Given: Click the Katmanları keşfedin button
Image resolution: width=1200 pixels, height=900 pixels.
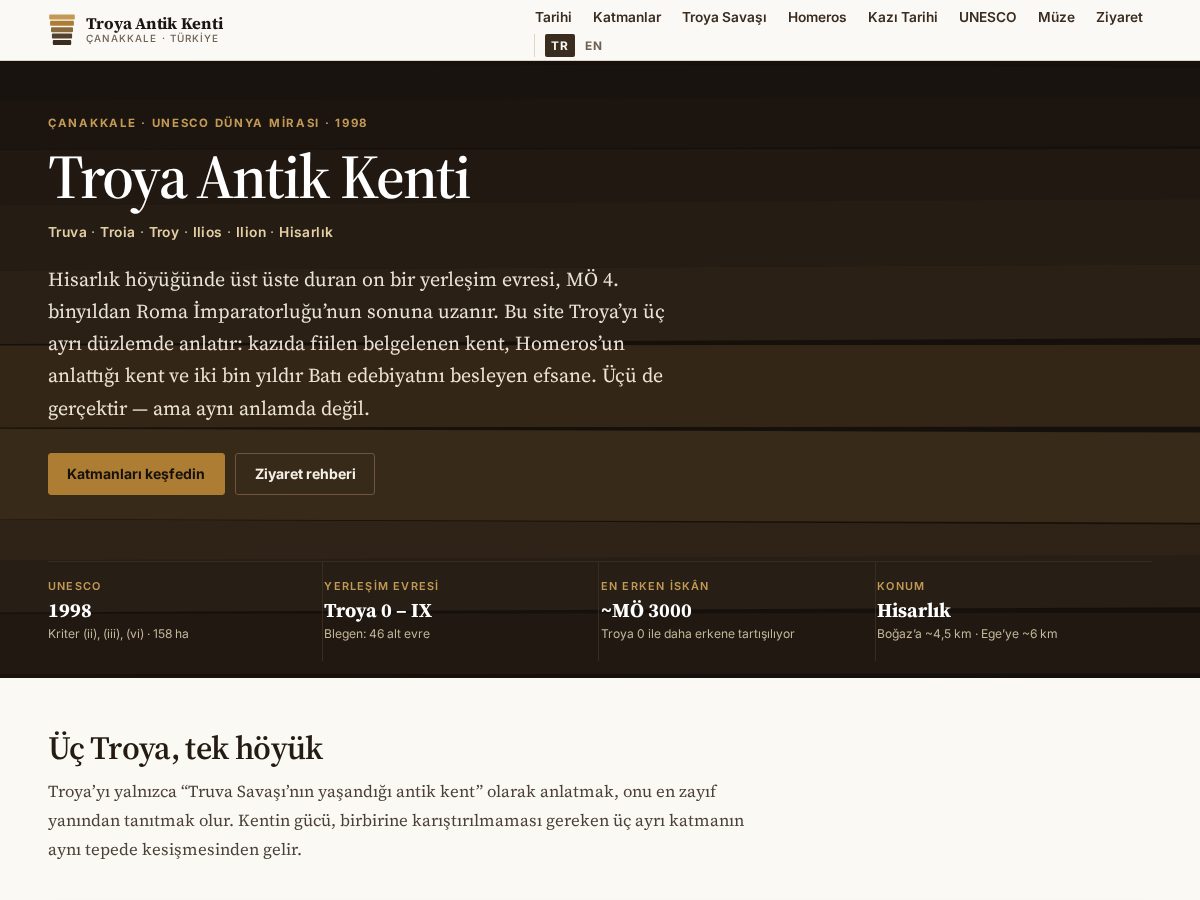Looking at the screenshot, I should click(x=136, y=474).
